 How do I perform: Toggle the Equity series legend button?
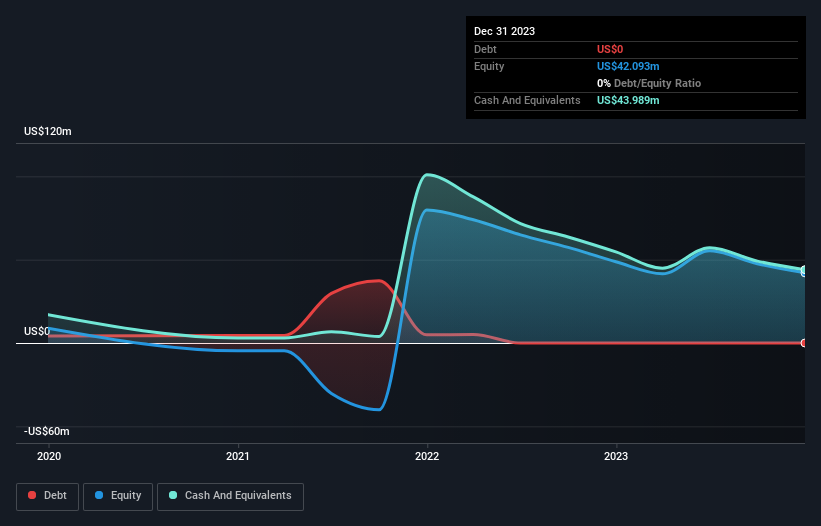click(x=118, y=496)
